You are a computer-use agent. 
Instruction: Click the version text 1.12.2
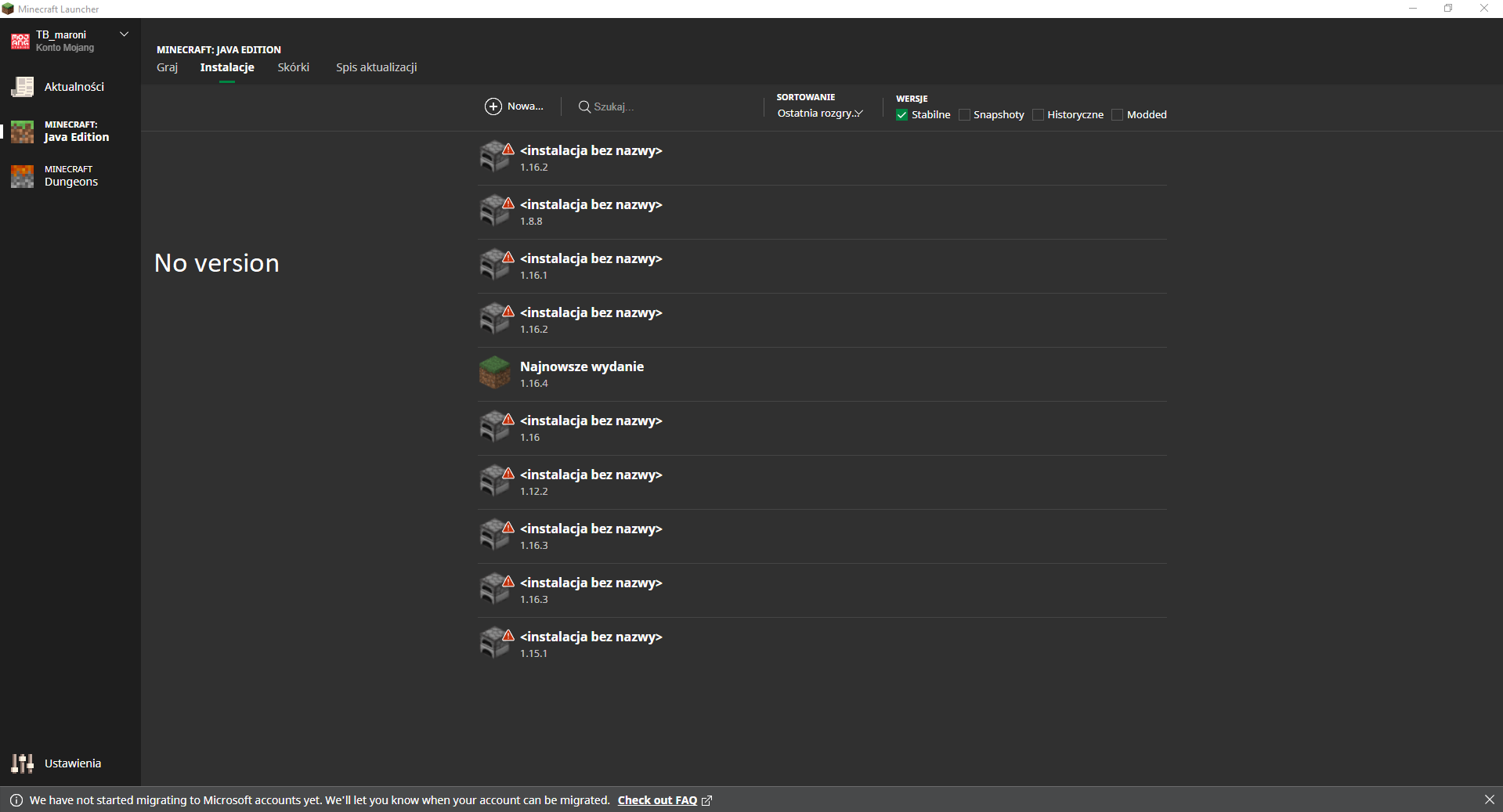[x=534, y=492]
